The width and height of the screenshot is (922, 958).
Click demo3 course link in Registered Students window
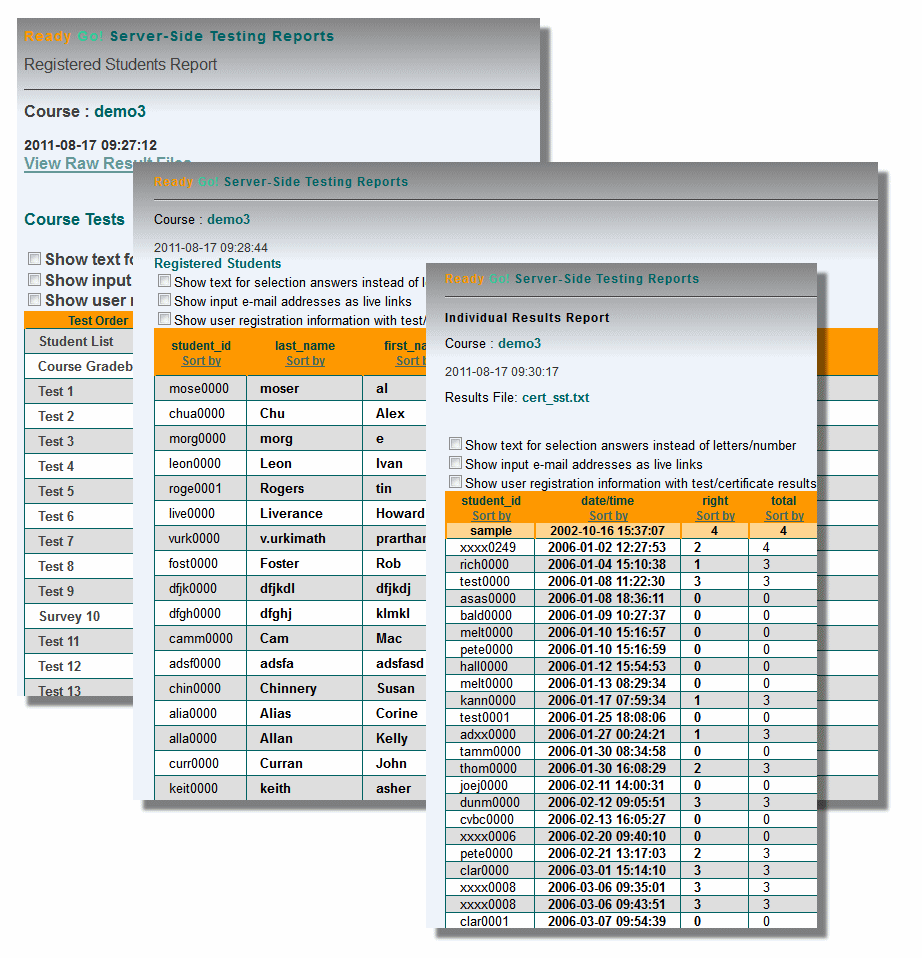point(229,219)
